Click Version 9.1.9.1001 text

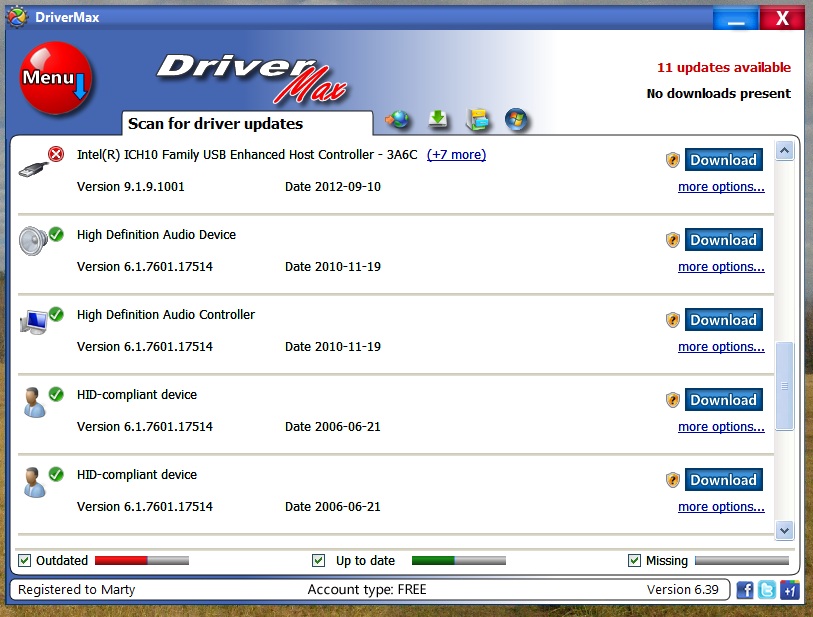(x=131, y=187)
